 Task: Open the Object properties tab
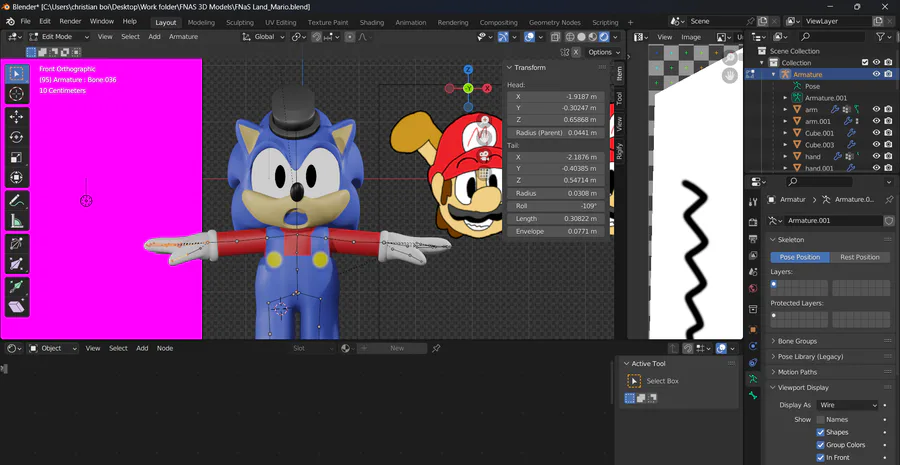753,330
